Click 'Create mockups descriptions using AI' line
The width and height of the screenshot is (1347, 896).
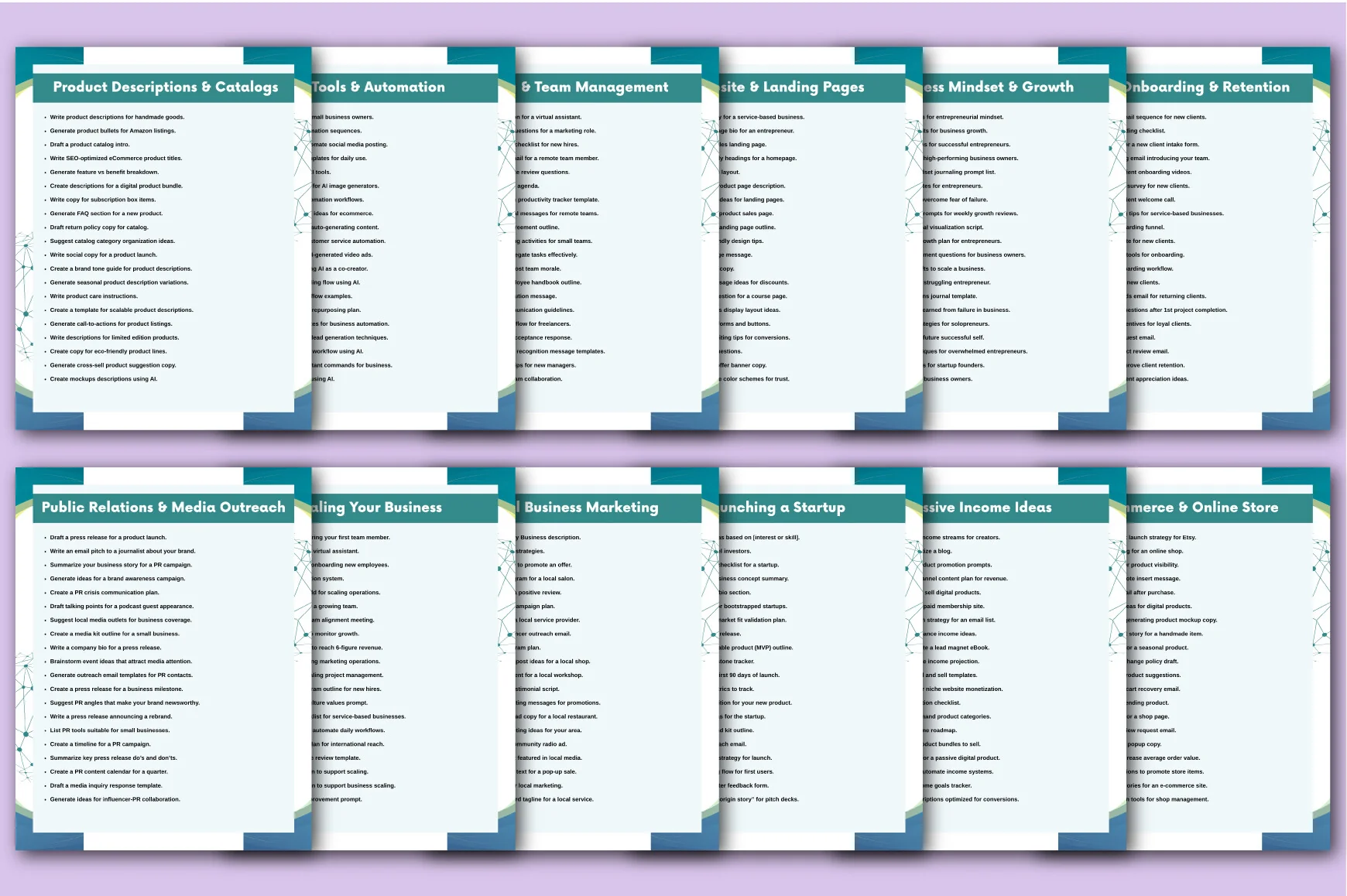coord(104,379)
